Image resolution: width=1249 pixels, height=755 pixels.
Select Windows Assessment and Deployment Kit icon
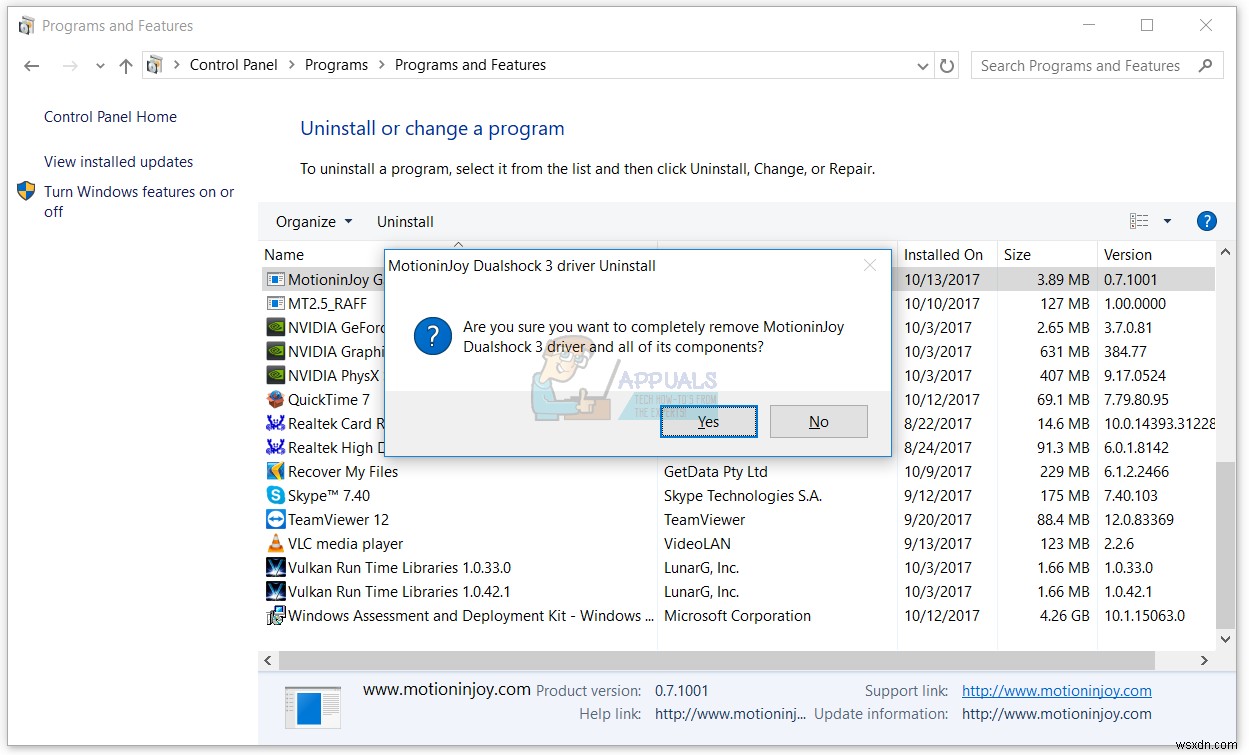(276, 616)
